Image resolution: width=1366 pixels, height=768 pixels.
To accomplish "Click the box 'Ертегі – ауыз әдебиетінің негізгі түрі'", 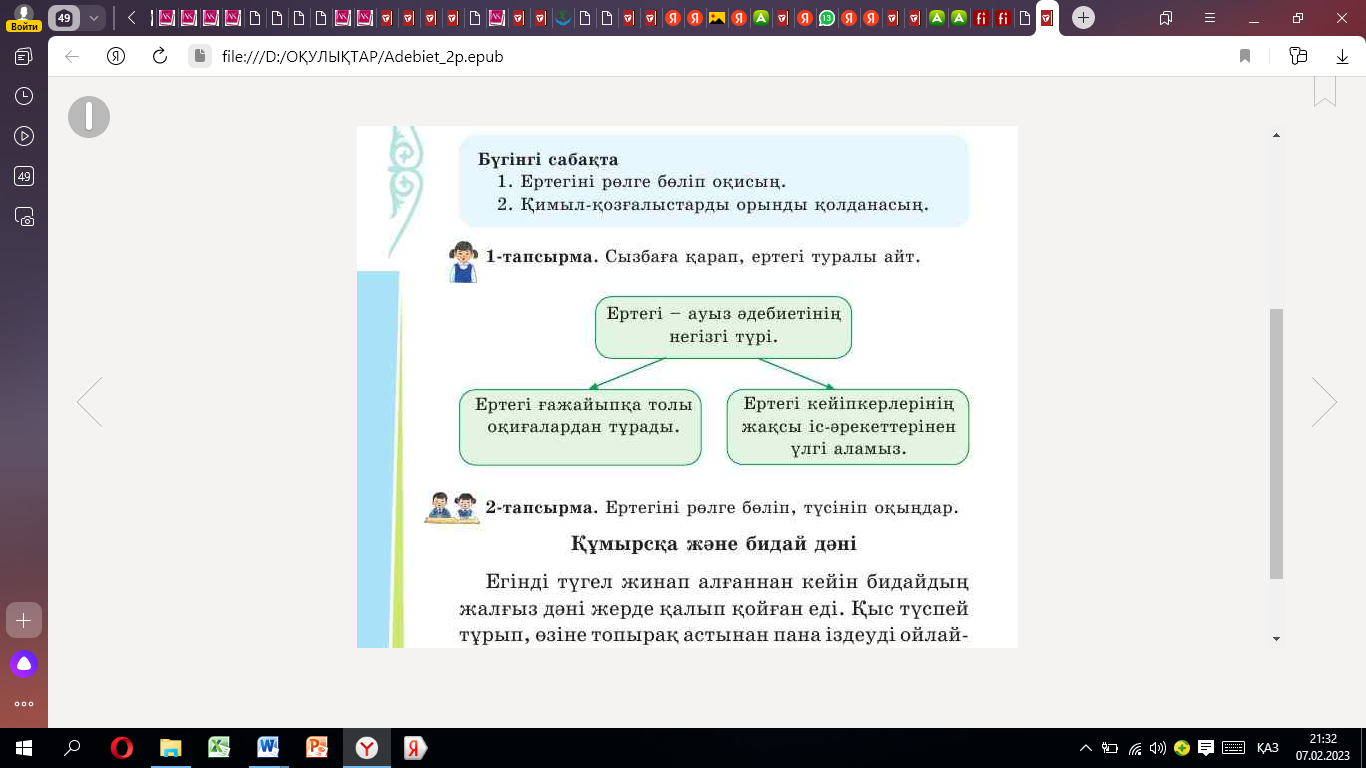I will pos(723,327).
